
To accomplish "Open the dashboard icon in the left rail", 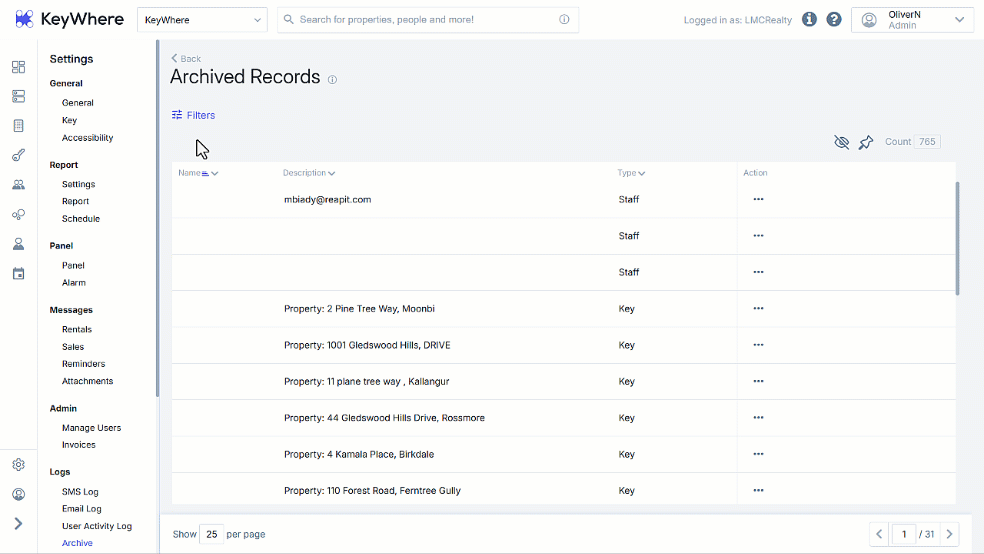I will click(x=18, y=67).
